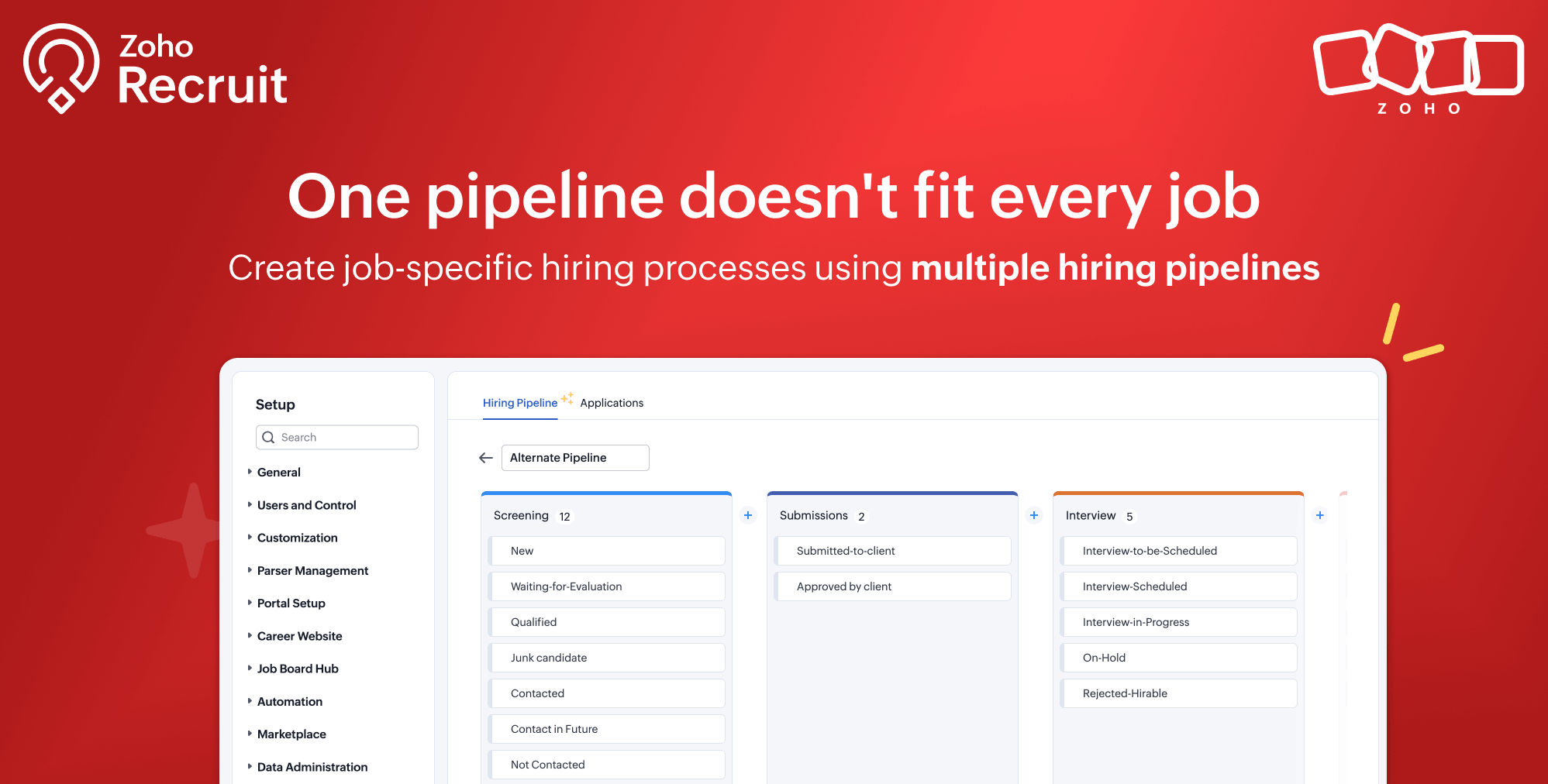Expand the Automation section arrow

250,701
